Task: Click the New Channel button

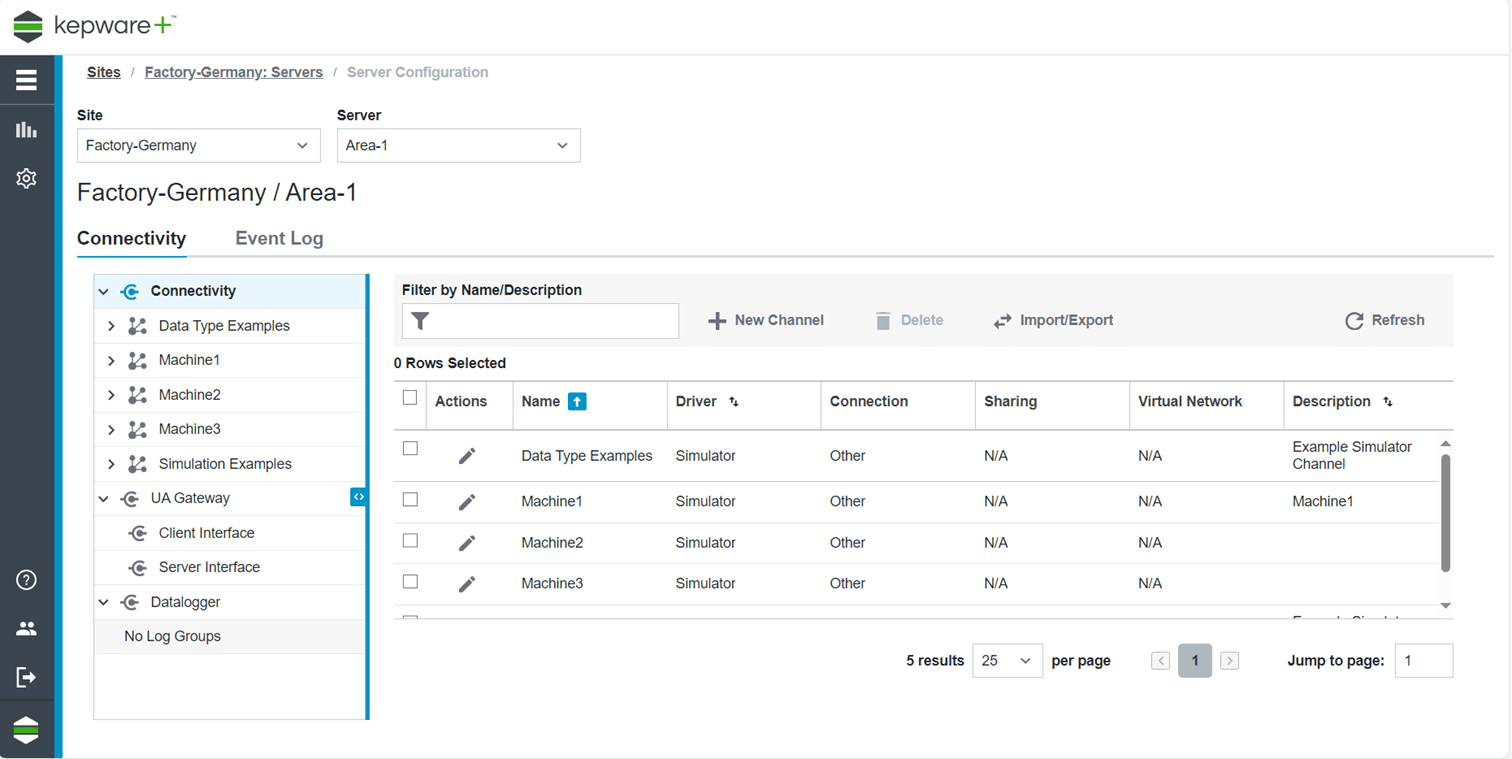Action: 766,320
